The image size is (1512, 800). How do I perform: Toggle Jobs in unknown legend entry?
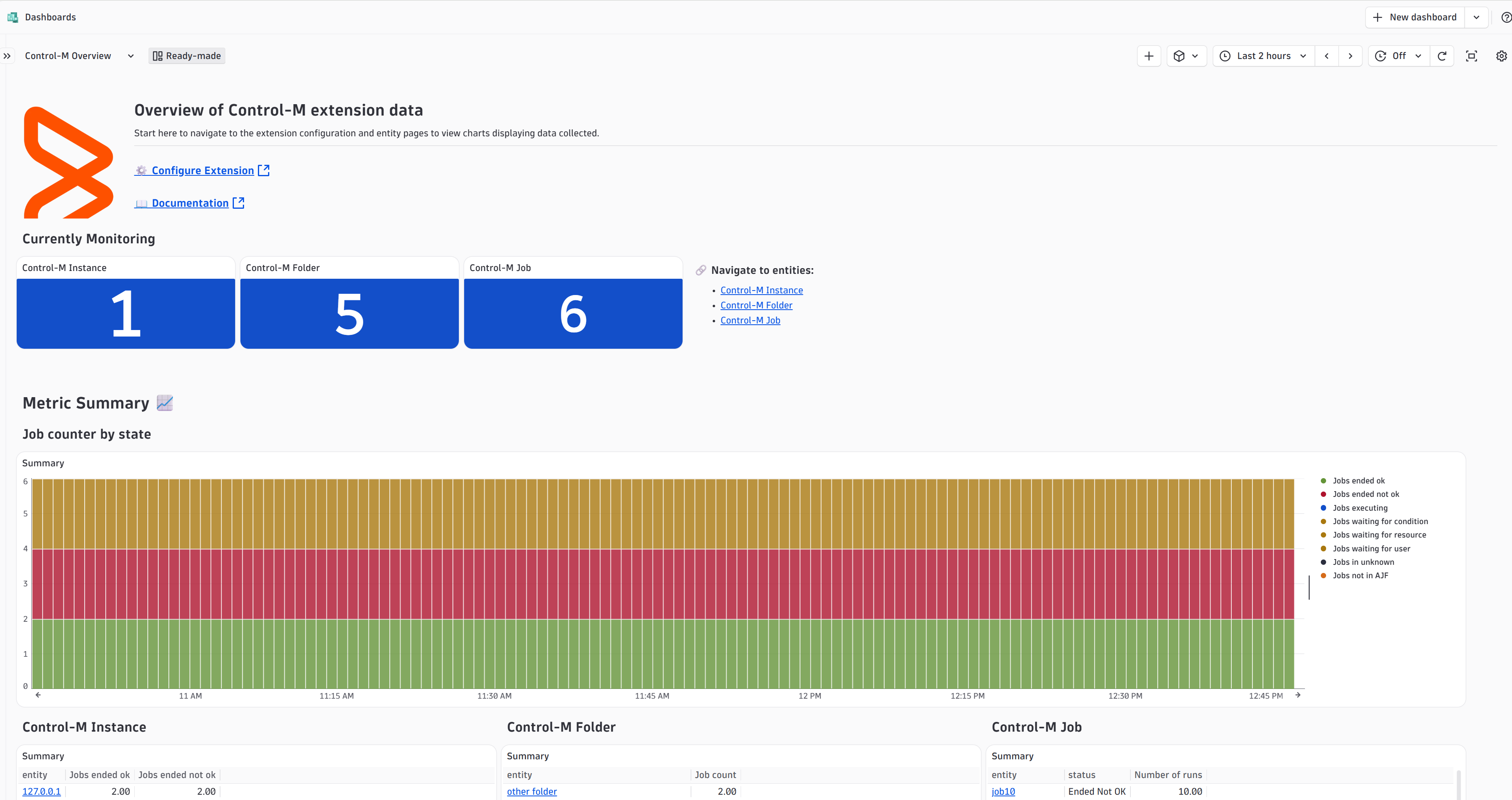[x=1357, y=562]
